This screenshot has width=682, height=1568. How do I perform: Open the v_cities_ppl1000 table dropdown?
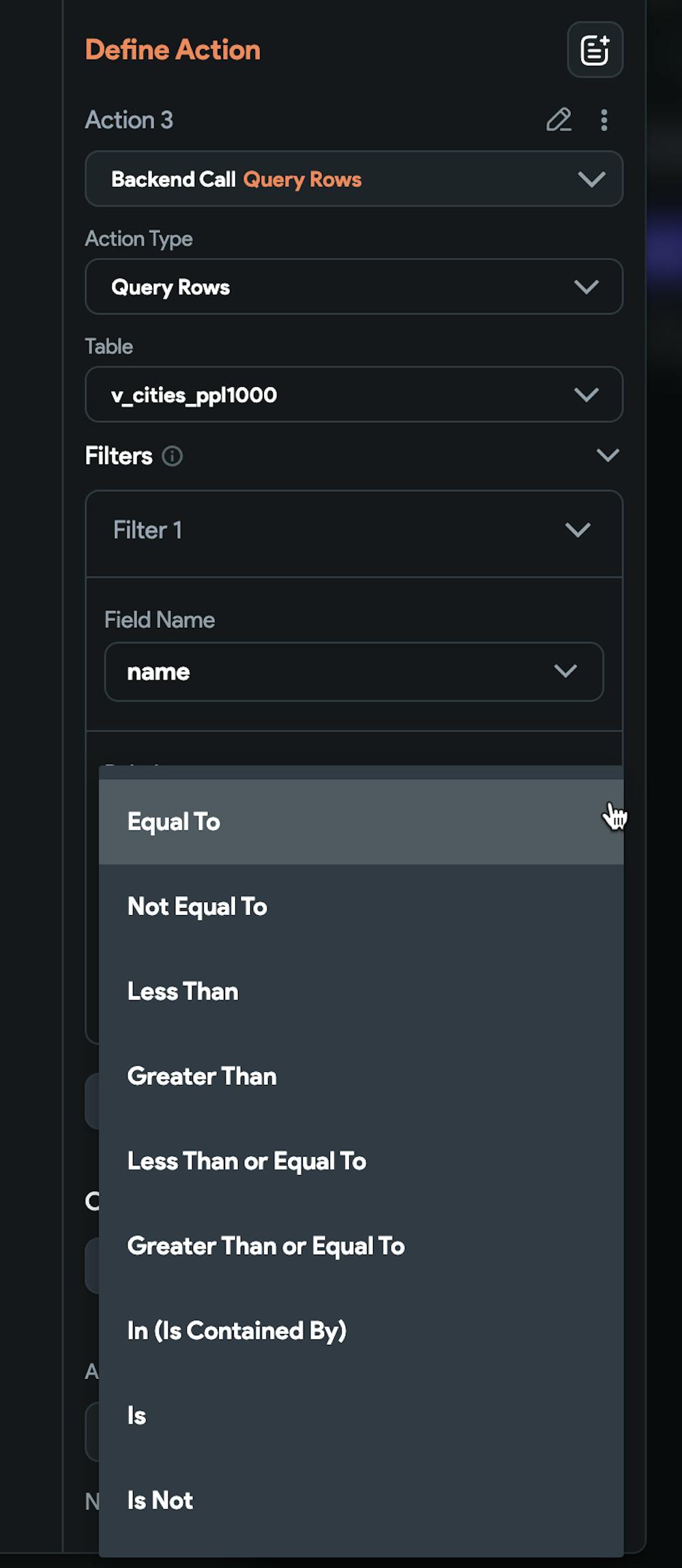click(354, 394)
